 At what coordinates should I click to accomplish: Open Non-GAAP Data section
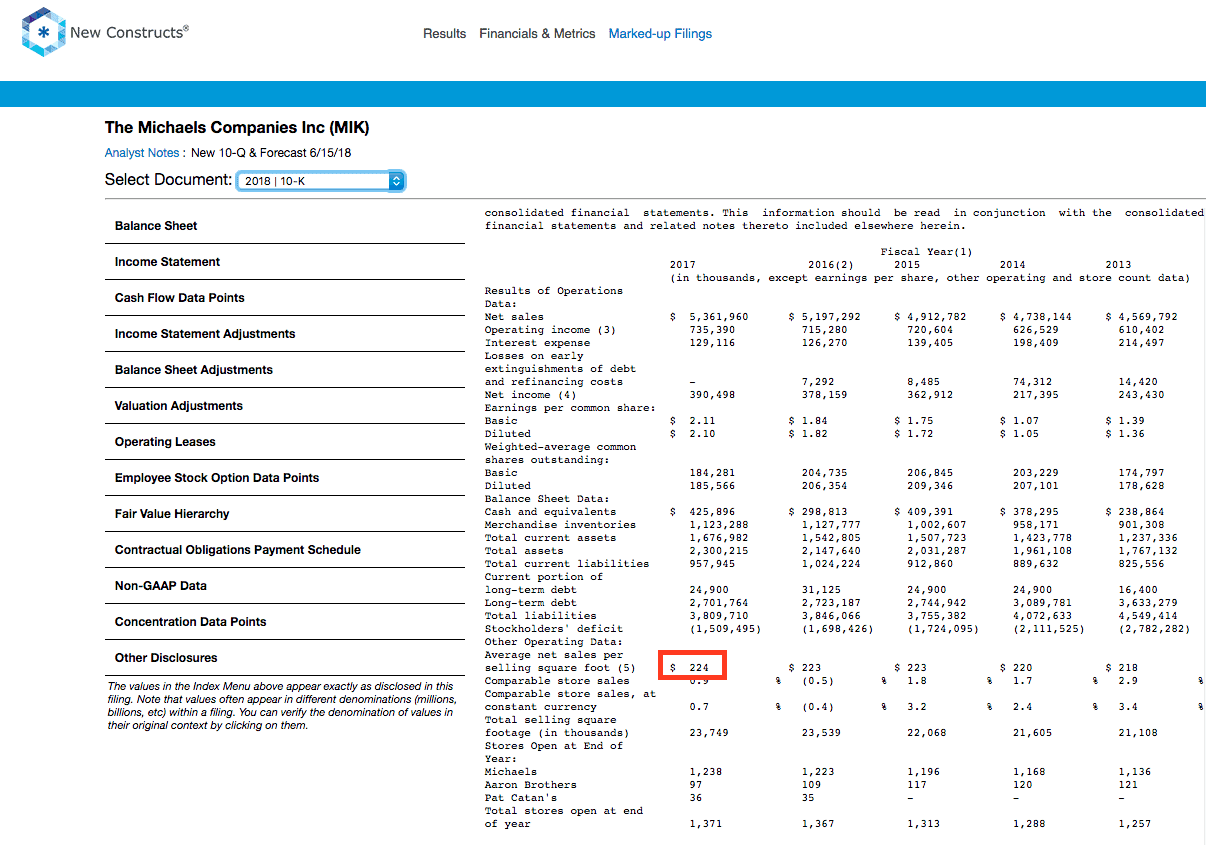[x=285, y=586]
